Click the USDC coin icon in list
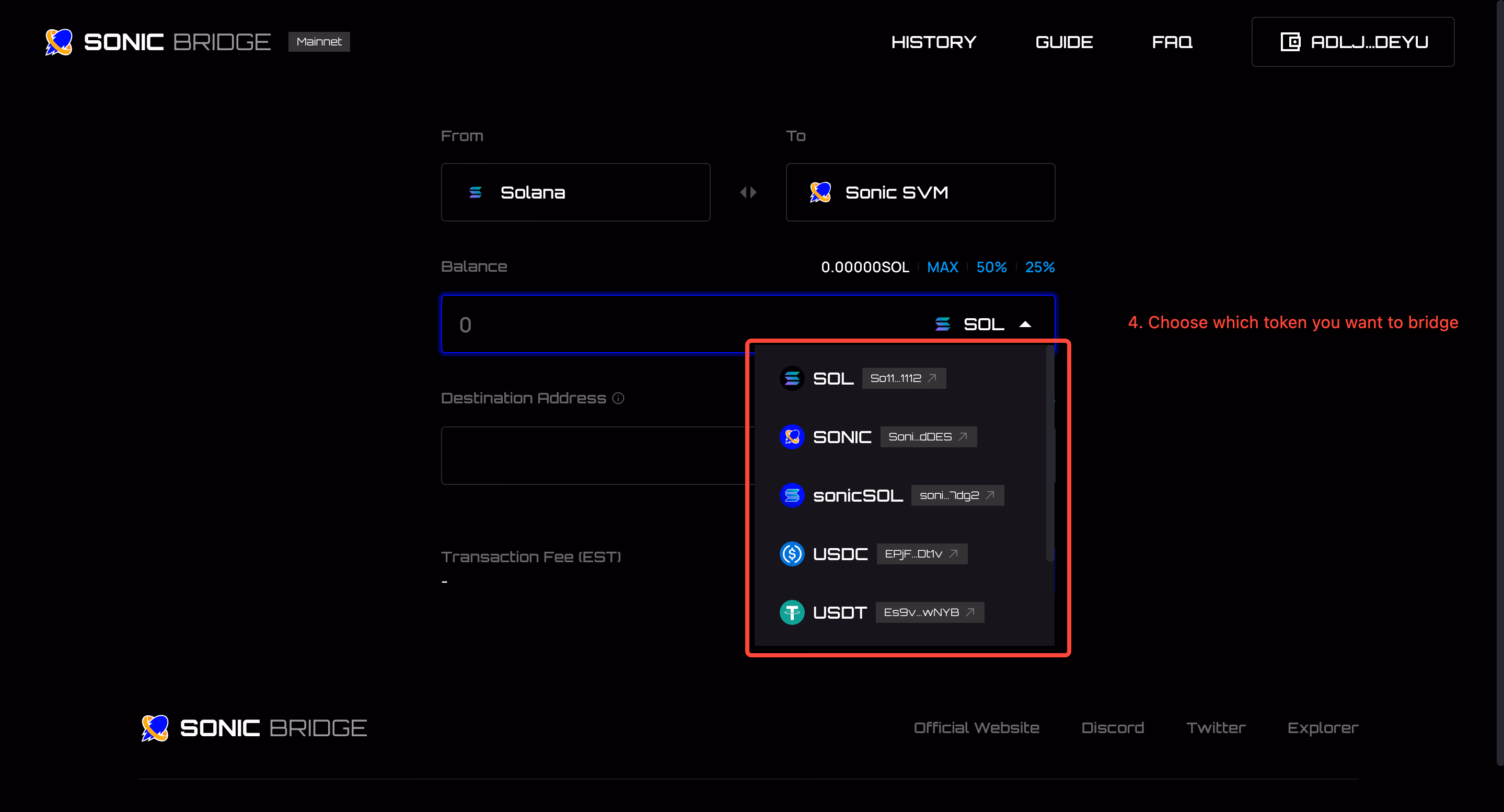 792,554
